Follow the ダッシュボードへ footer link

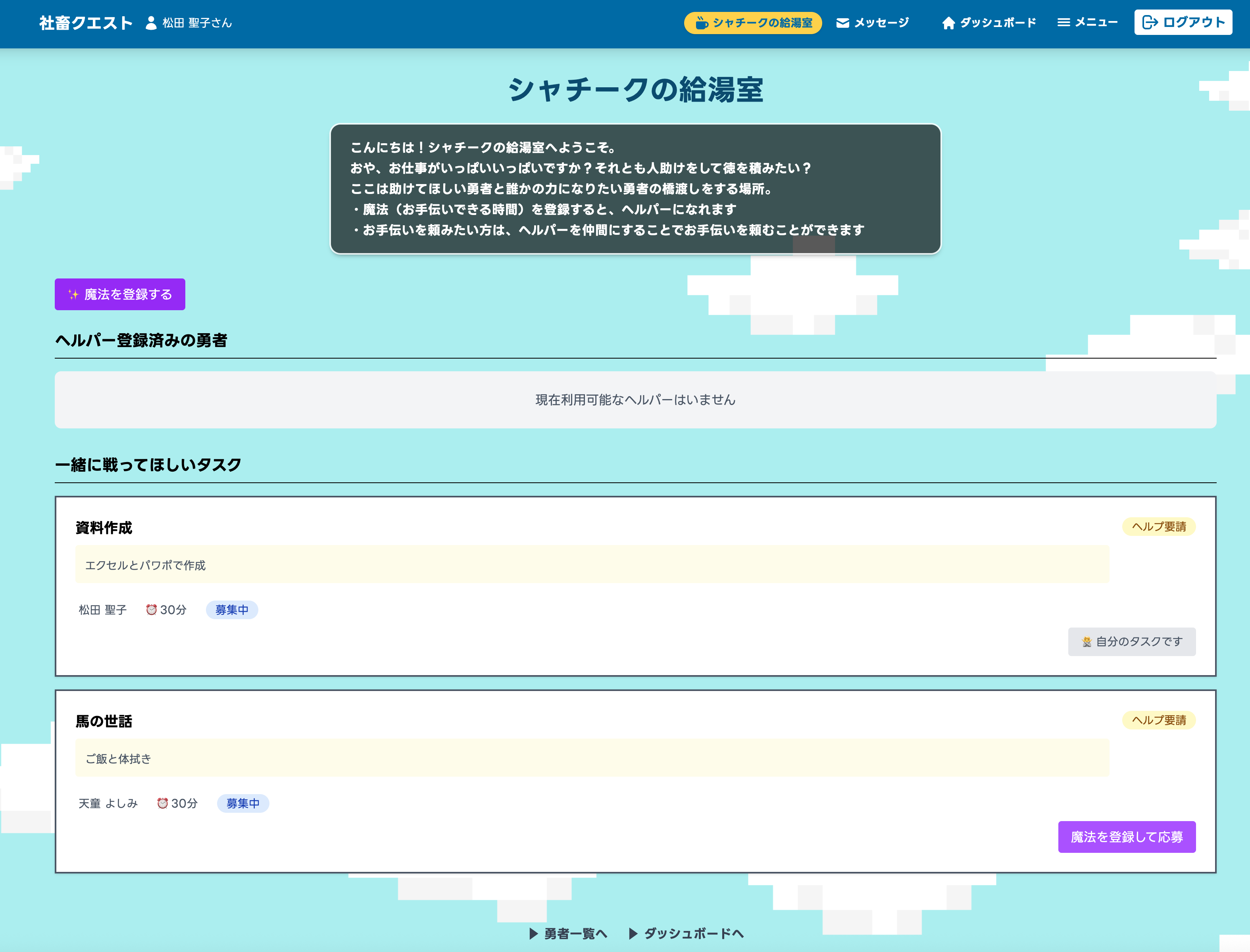(x=687, y=933)
